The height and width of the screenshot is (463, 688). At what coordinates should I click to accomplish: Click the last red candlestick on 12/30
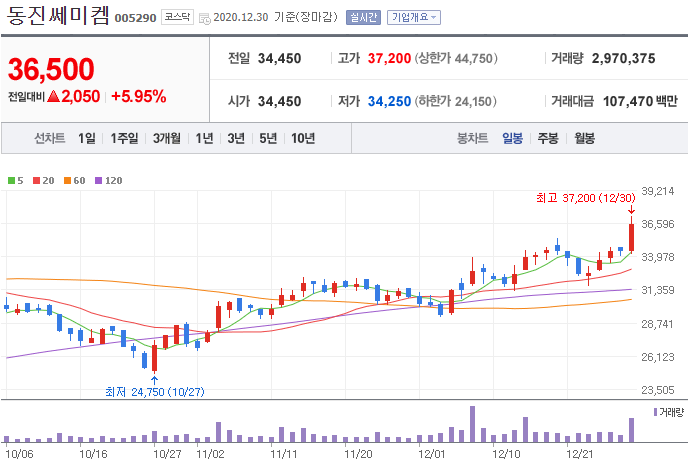(631, 237)
